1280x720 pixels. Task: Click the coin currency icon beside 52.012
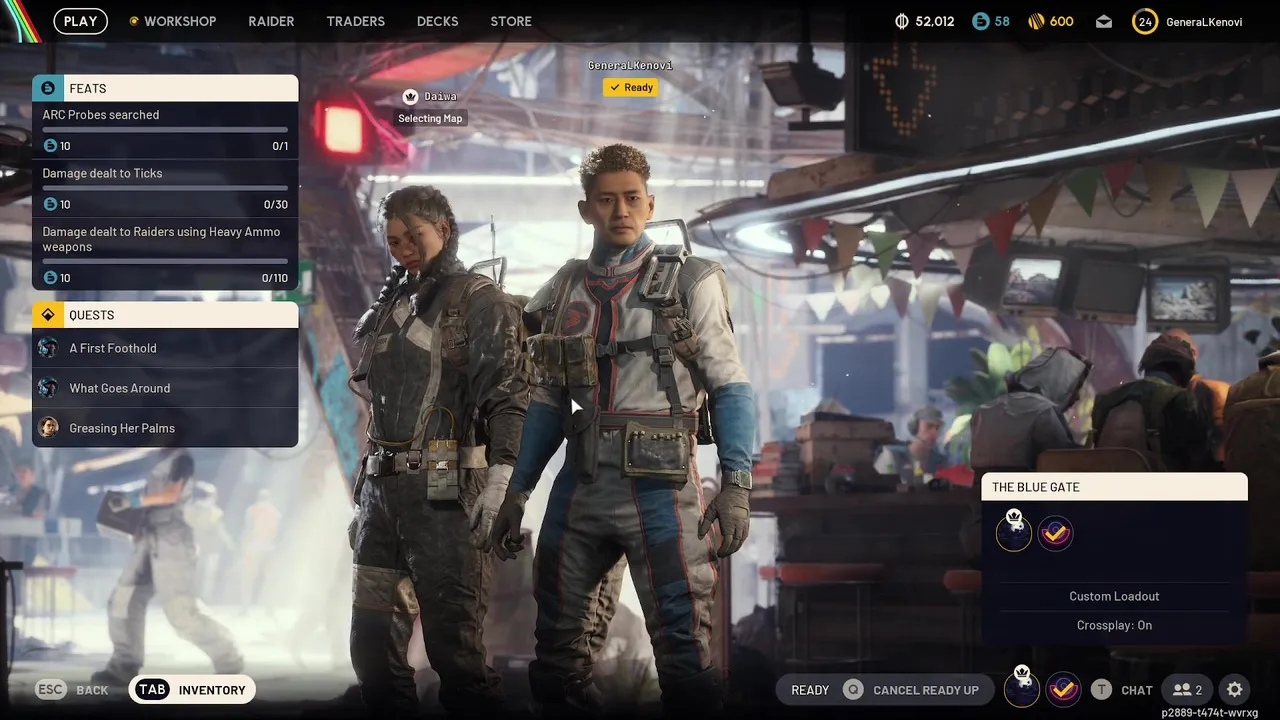coord(901,21)
